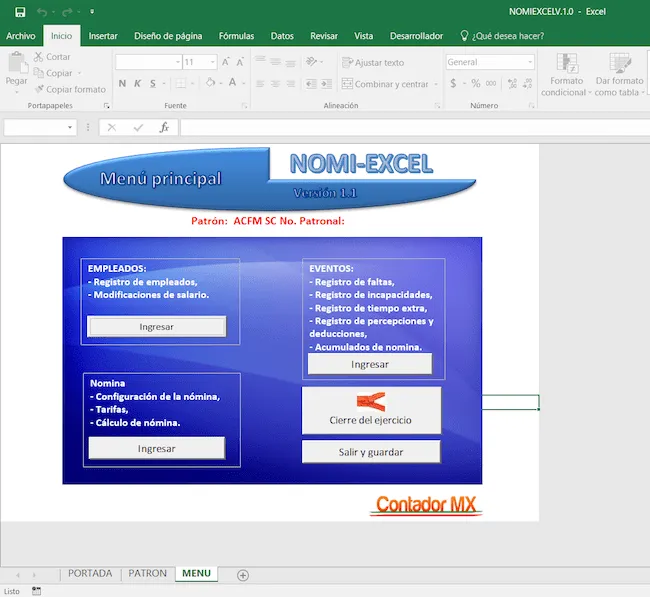Image resolution: width=650 pixels, height=597 pixels.
Task: Open the General number format dropdown
Action: tap(530, 62)
